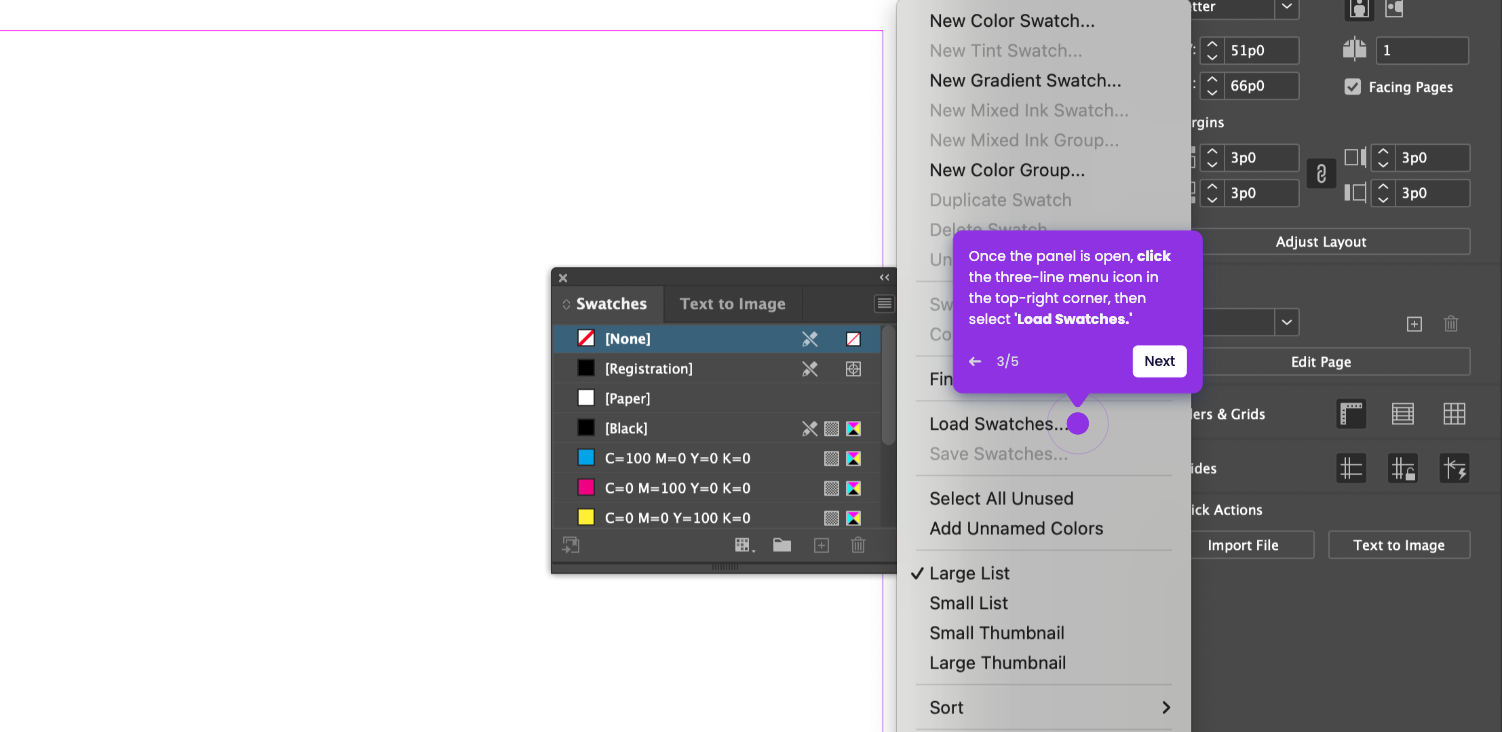Uncheck the Facing Pages checkbox

tap(1353, 87)
